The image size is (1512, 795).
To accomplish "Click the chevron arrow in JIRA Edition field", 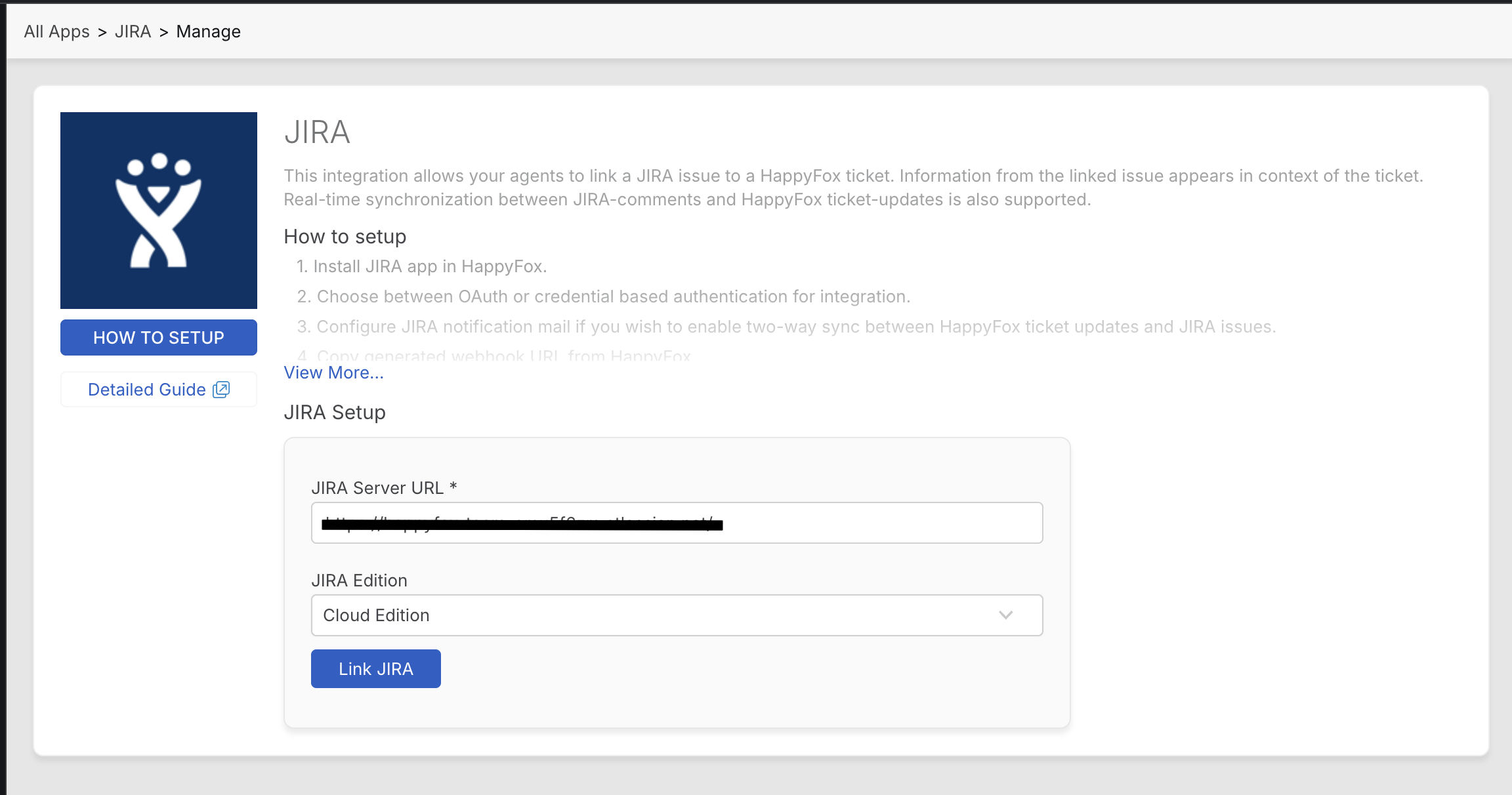I will [x=1005, y=615].
